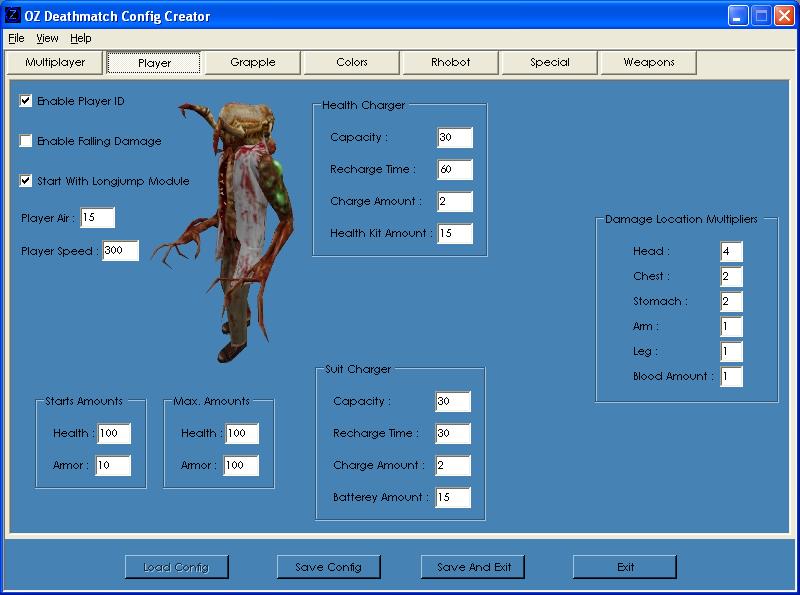The image size is (800, 595).
Task: Uncheck Start With Longjump Module
Action: point(26,181)
